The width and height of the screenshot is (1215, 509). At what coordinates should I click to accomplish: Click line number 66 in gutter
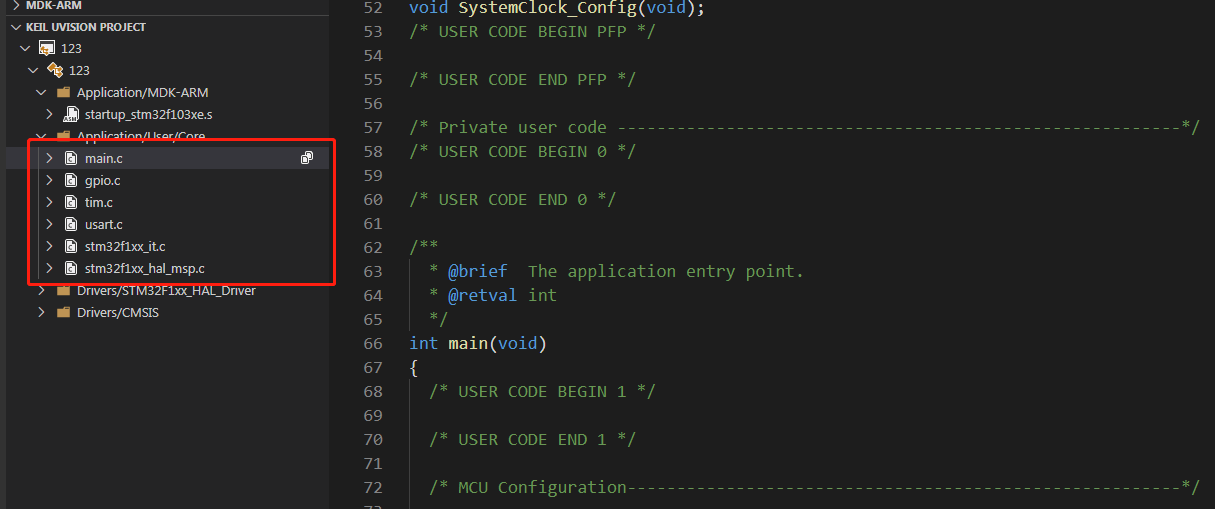372,343
